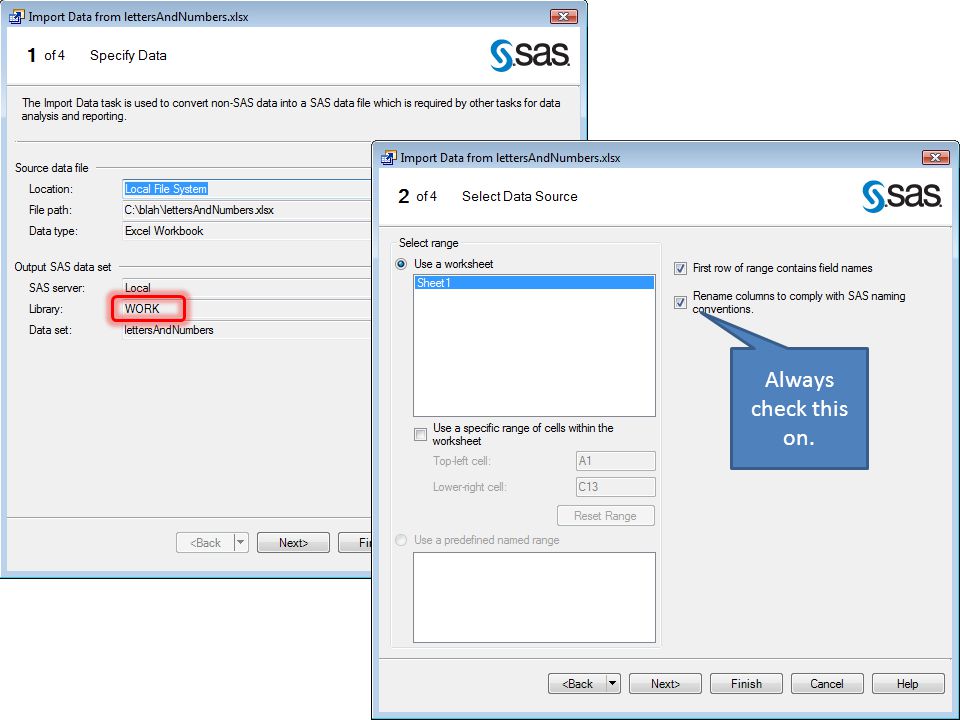Image resolution: width=960 pixels, height=720 pixels.
Task: Click Import Data icon in step 2 title bar
Action: (388, 158)
